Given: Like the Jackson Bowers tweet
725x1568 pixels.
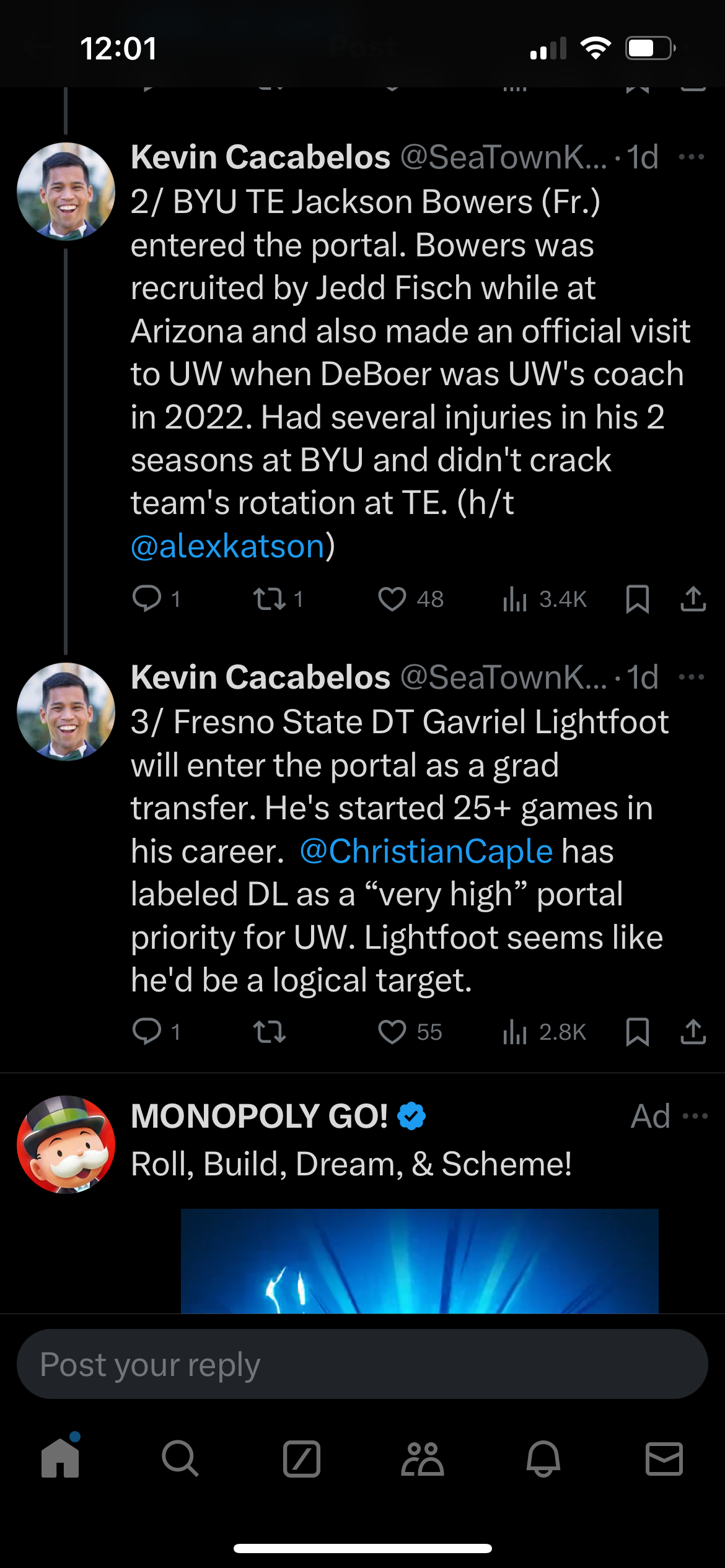Looking at the screenshot, I should 392,599.
